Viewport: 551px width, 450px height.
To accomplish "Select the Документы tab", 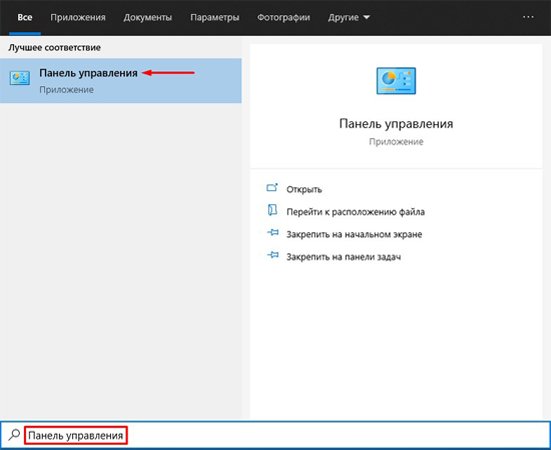I will coord(148,17).
